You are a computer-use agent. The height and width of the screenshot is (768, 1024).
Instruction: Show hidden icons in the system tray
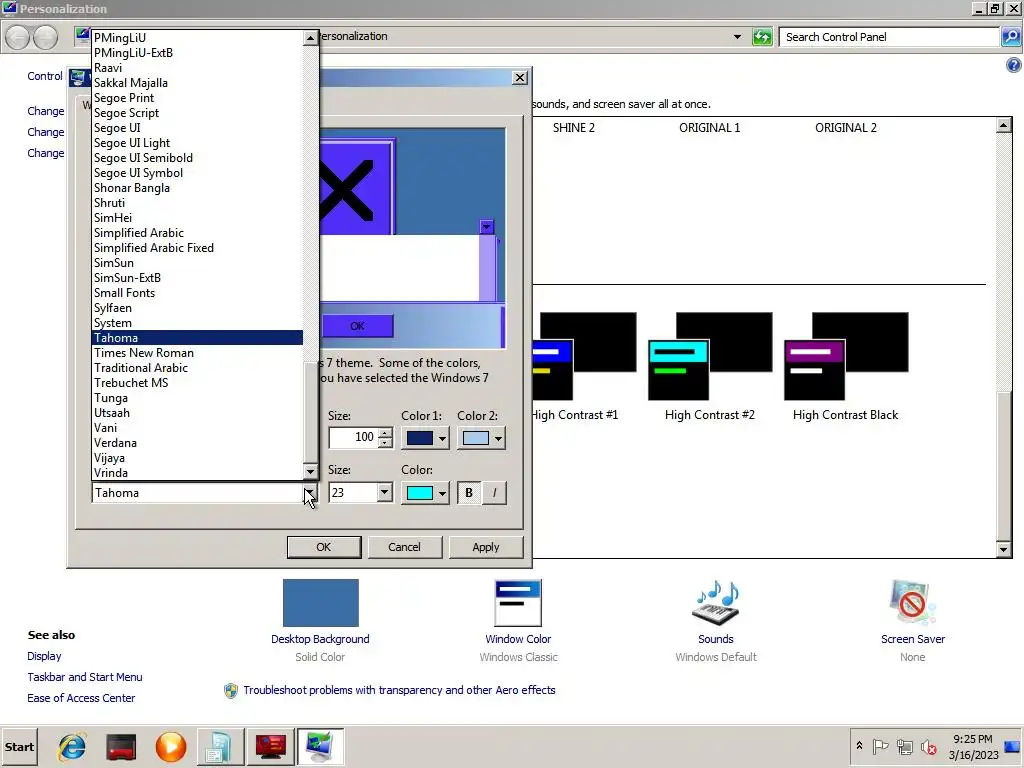[859, 746]
